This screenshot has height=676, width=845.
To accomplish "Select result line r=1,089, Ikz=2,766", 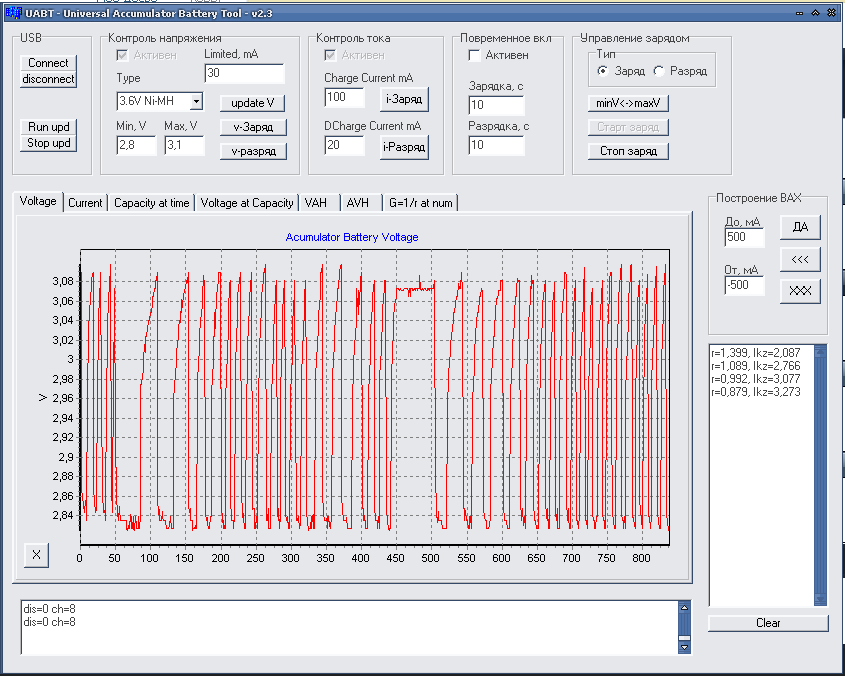I will (x=756, y=366).
